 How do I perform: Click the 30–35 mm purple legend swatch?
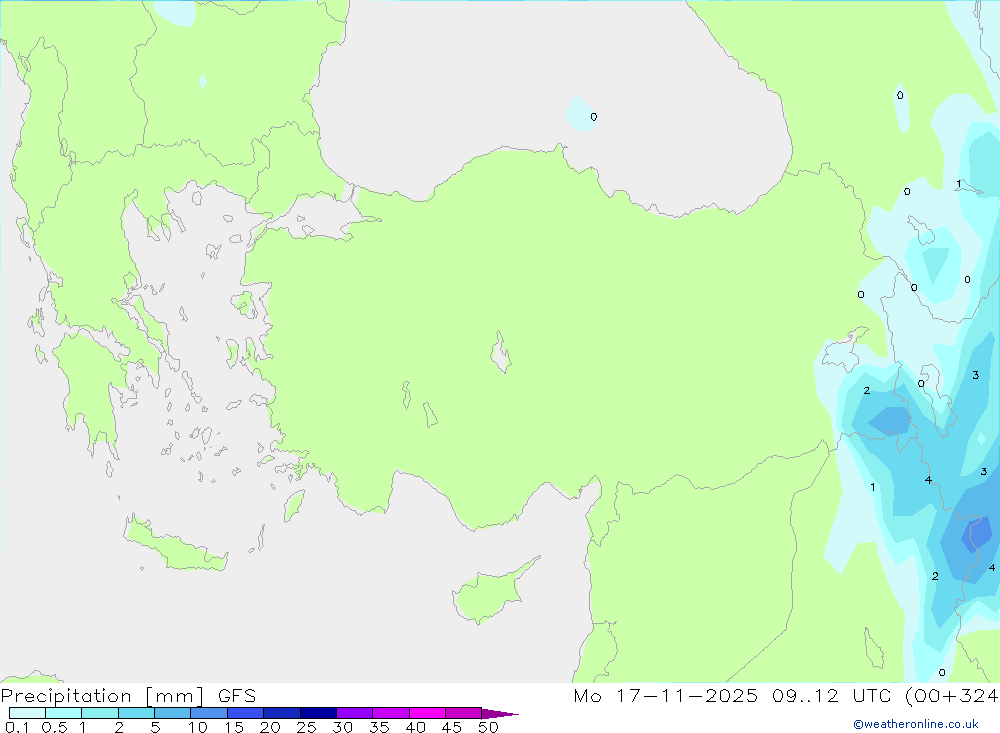pos(355,713)
